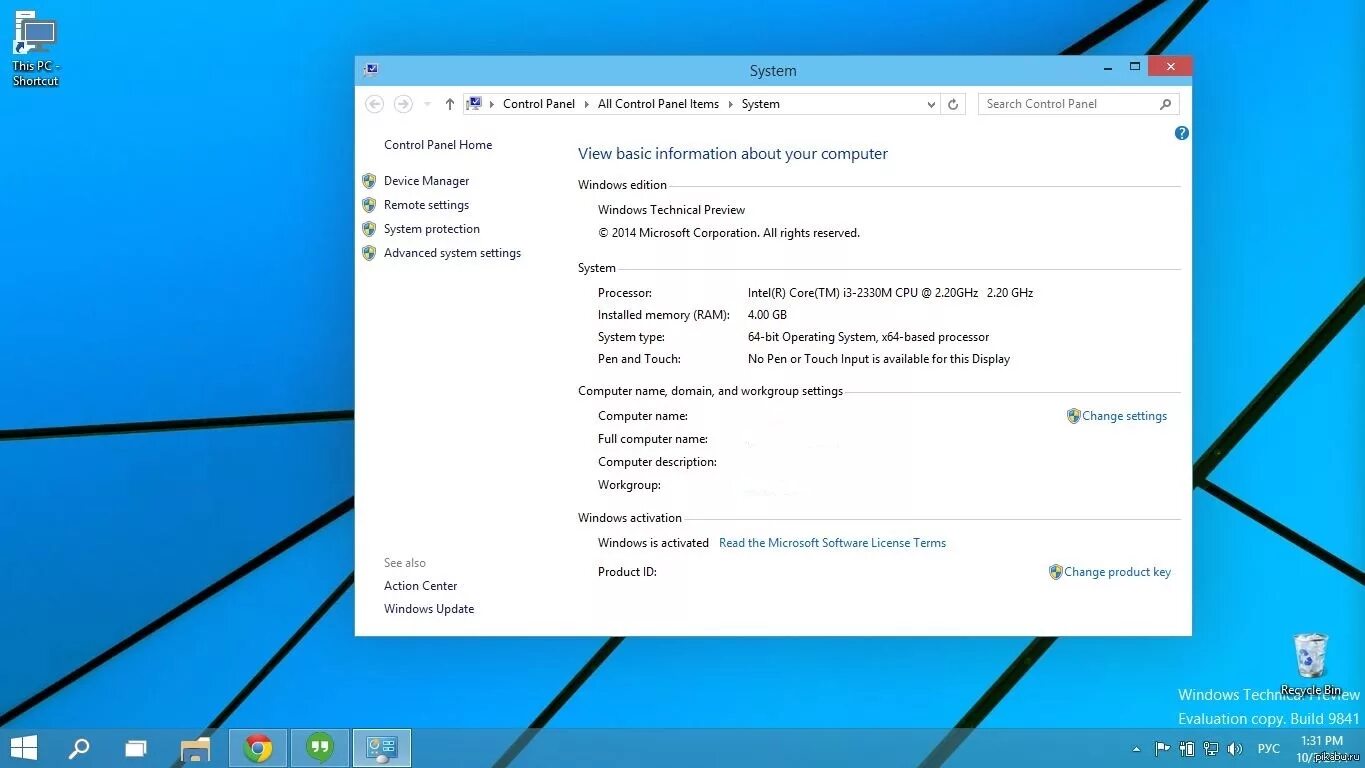Viewport: 1365px width, 768px height.
Task: Click the volume speaker icon
Action: 1235,748
